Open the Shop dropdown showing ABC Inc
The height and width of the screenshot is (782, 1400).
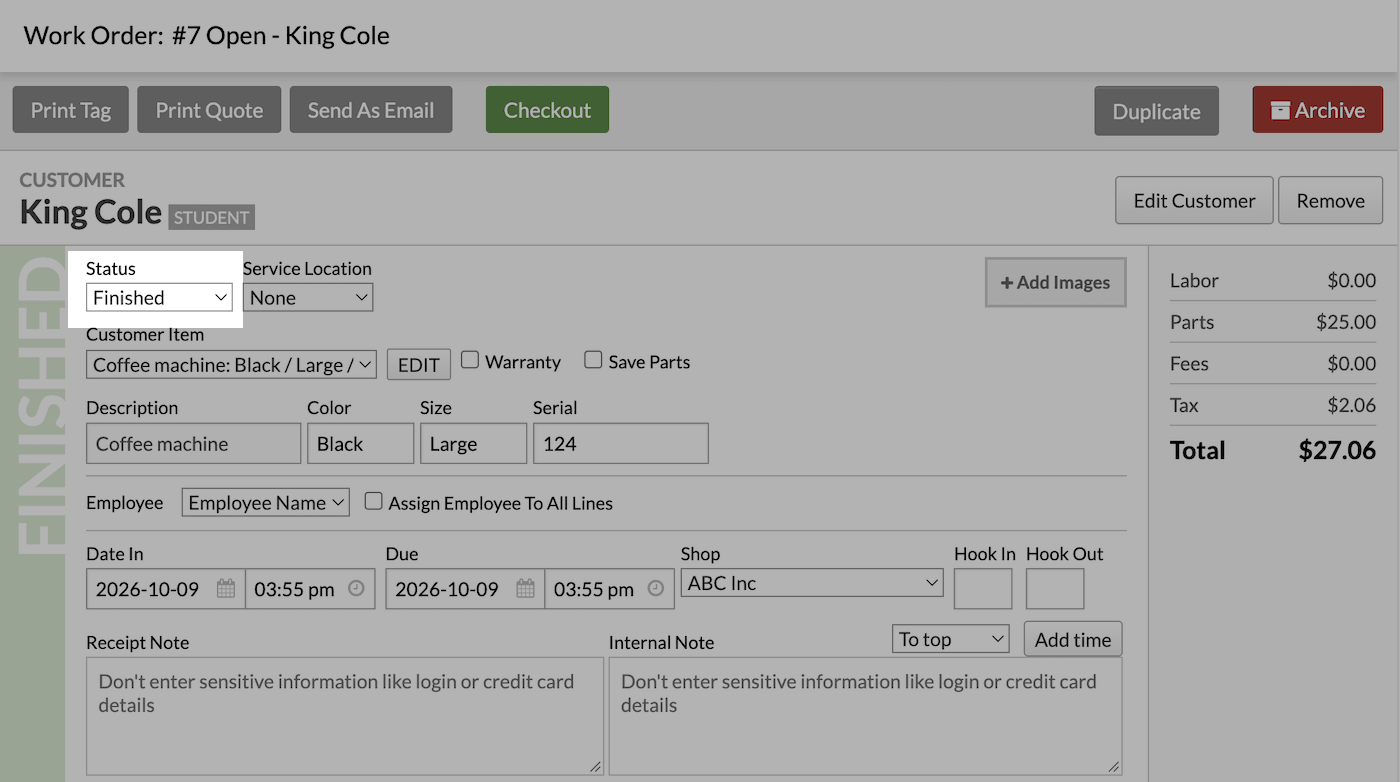812,583
